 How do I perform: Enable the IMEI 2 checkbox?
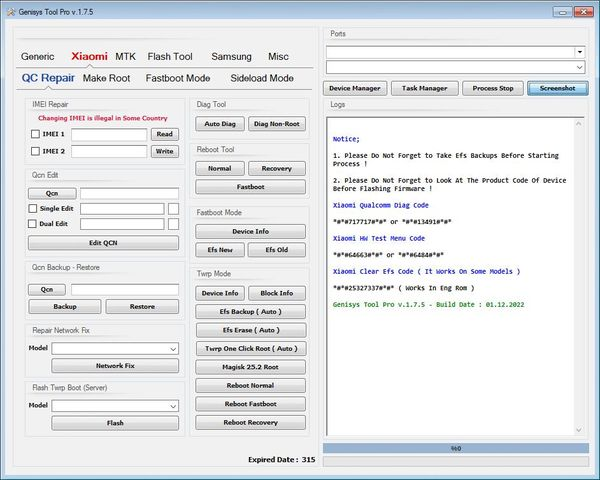(35, 151)
